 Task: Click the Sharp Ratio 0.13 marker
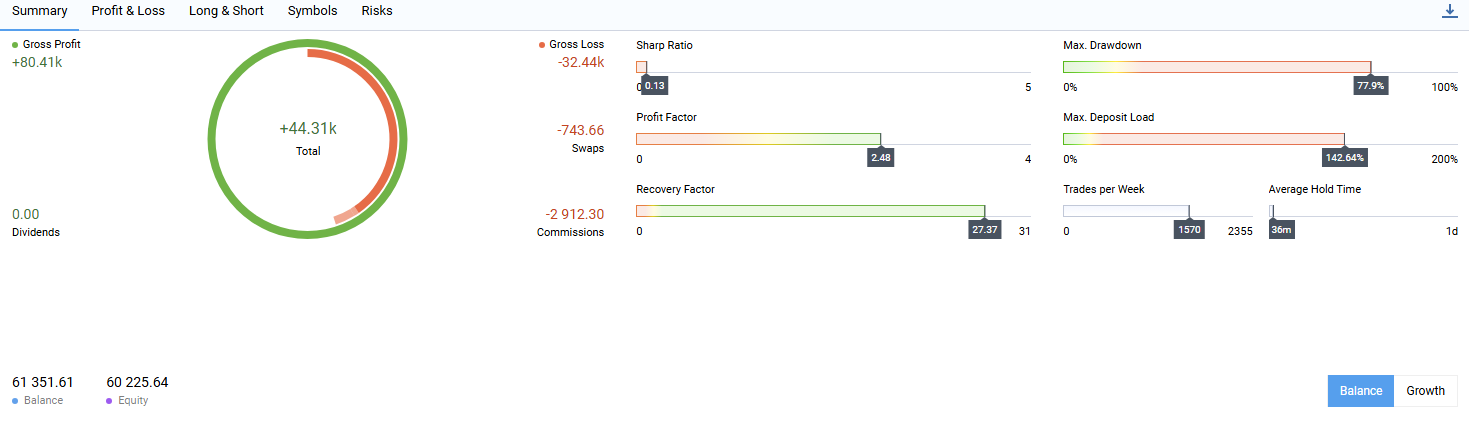655,86
